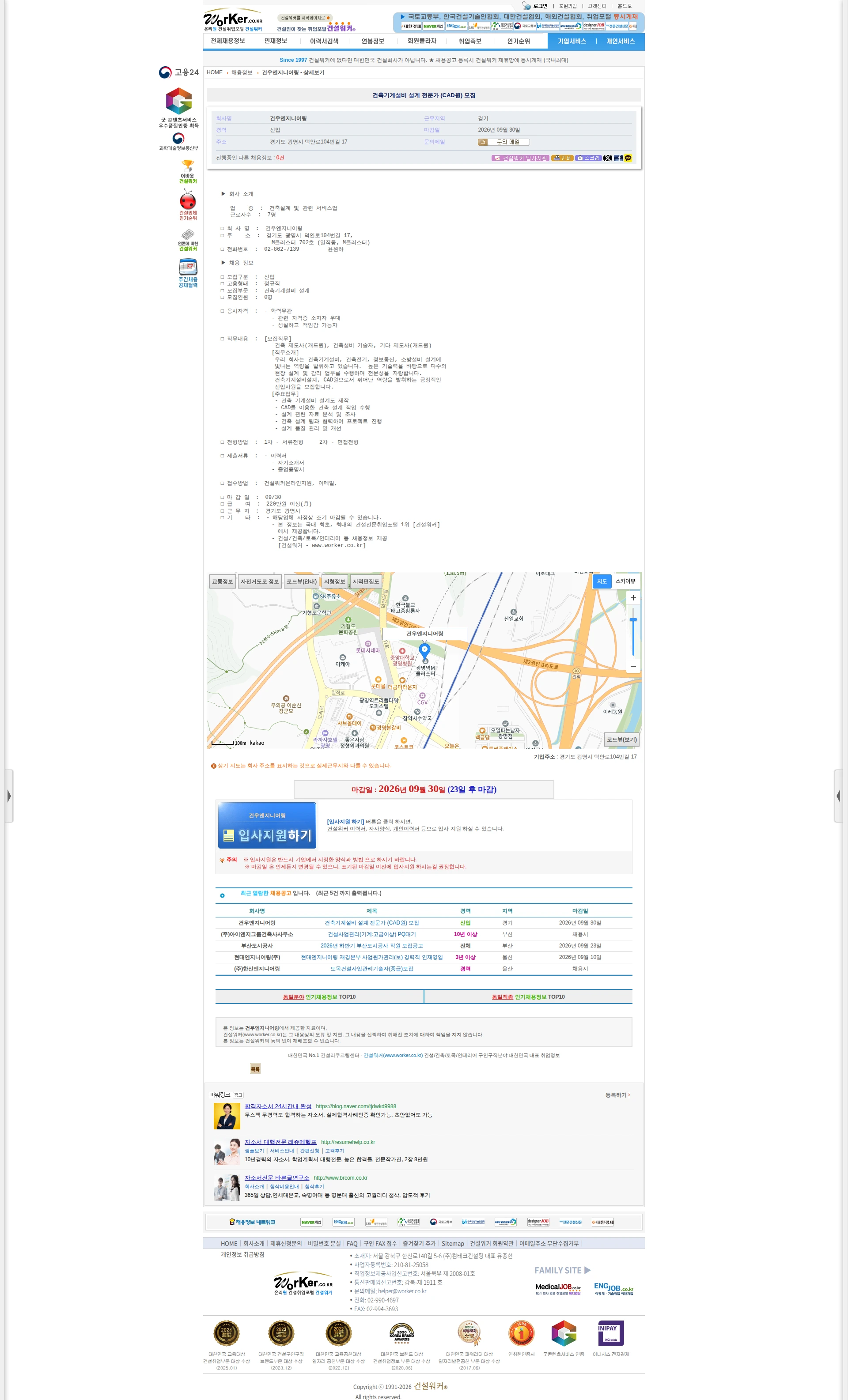Click the 인쇄 print button icon
848x1400 pixels.
point(562,158)
